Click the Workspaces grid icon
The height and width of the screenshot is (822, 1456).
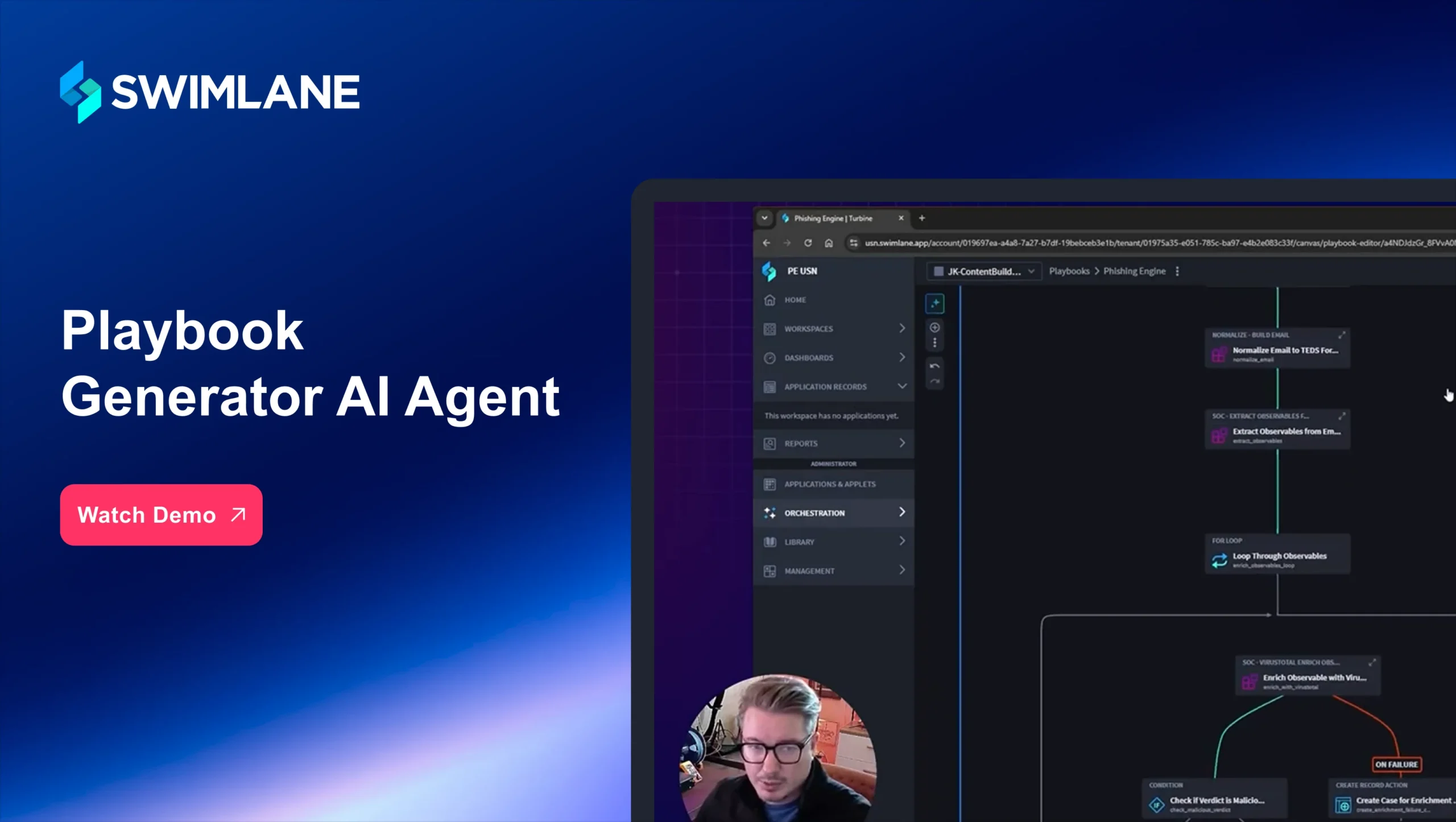(x=770, y=329)
